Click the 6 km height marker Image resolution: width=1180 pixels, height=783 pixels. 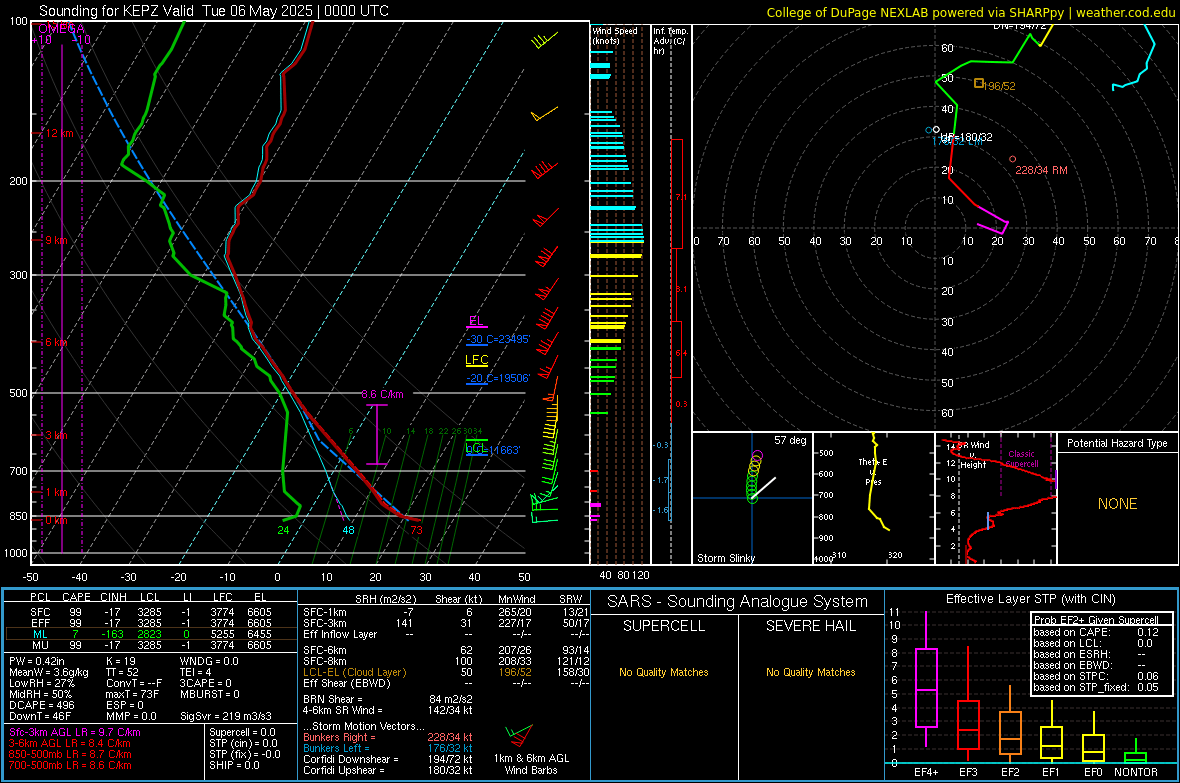pos(56,342)
